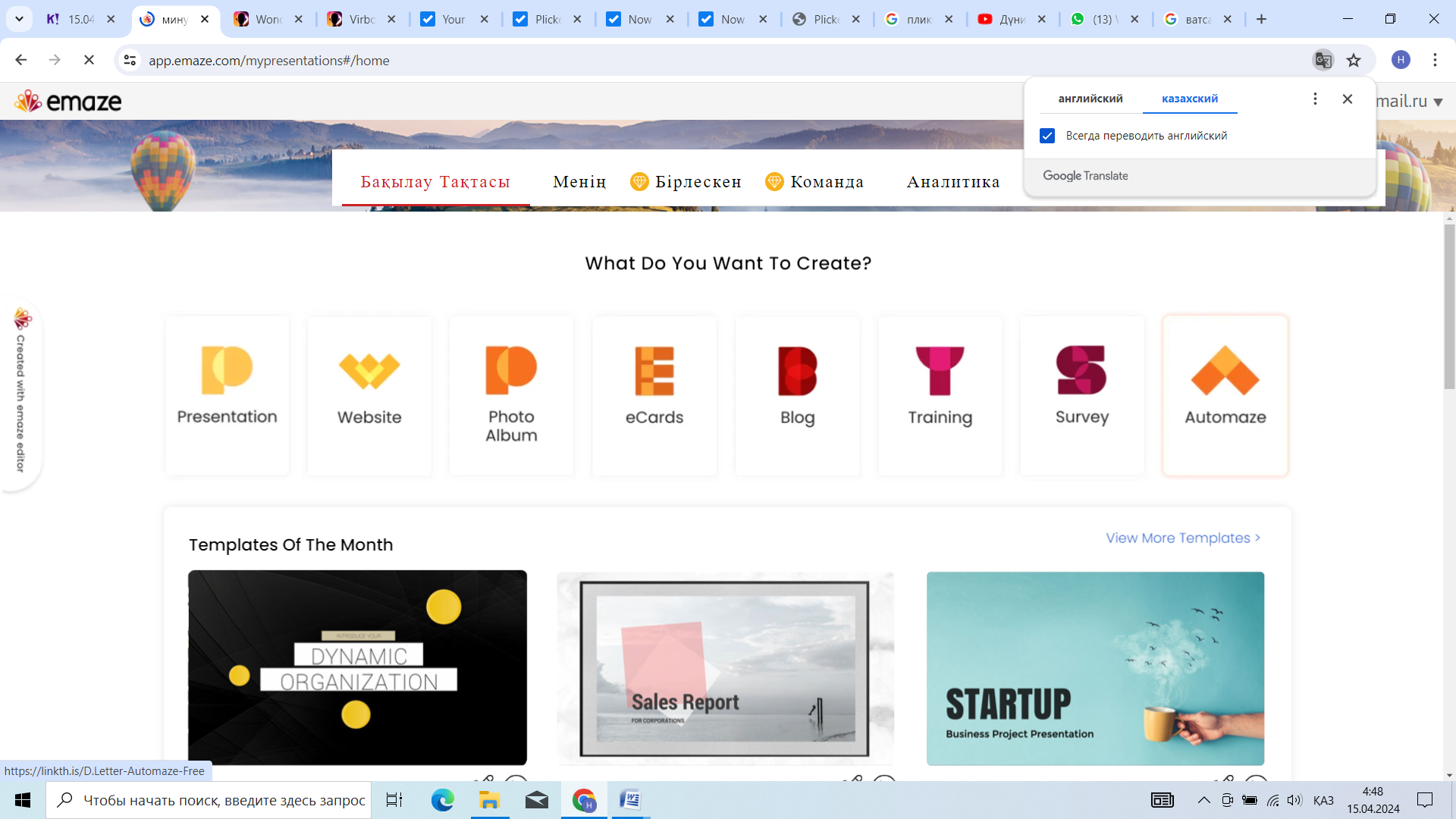Open the eCards creator
The height and width of the screenshot is (819, 1456).
(654, 394)
